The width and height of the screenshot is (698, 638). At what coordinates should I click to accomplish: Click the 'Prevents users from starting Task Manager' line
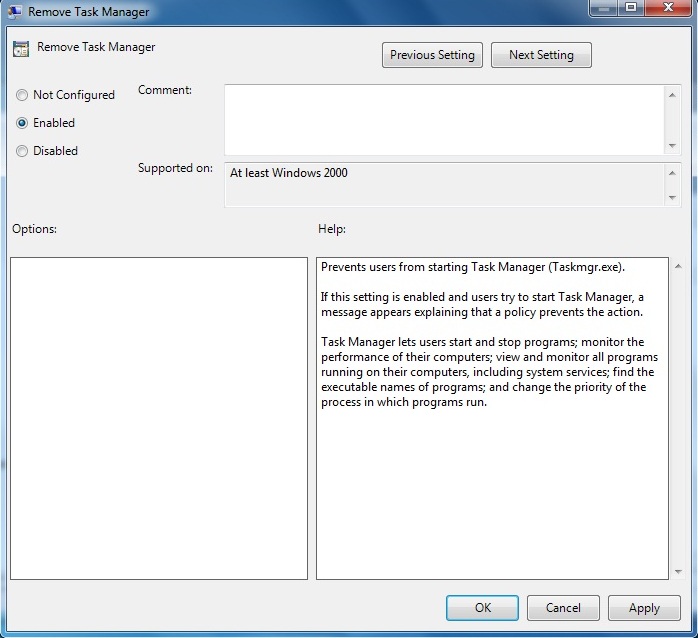click(473, 267)
